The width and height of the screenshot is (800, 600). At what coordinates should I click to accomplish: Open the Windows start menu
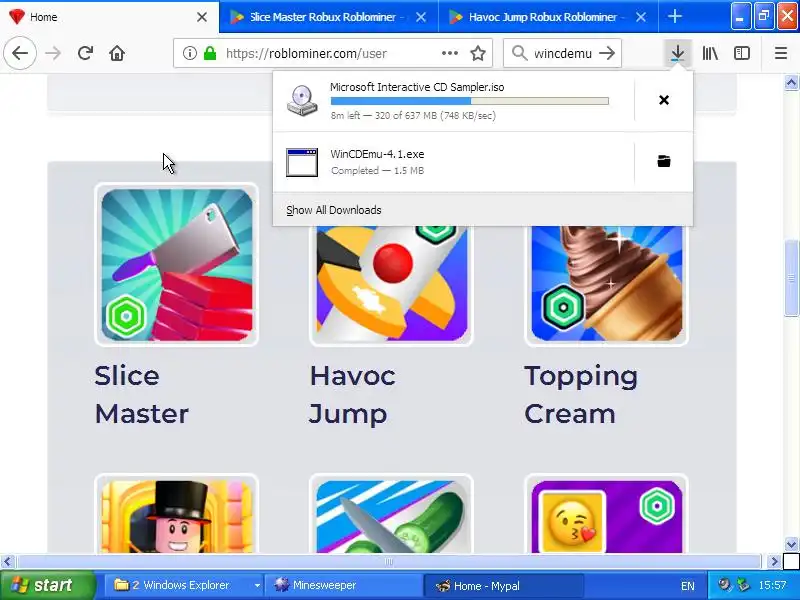[x=47, y=585]
